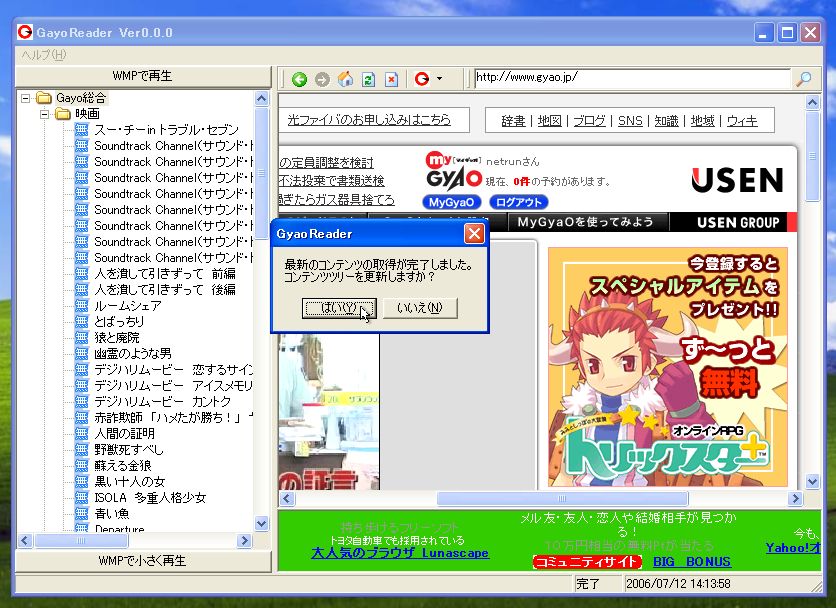Viewport: 836px width, 608px height.
Task: Click the red G Gyao toolbar icon
Action: [x=422, y=79]
